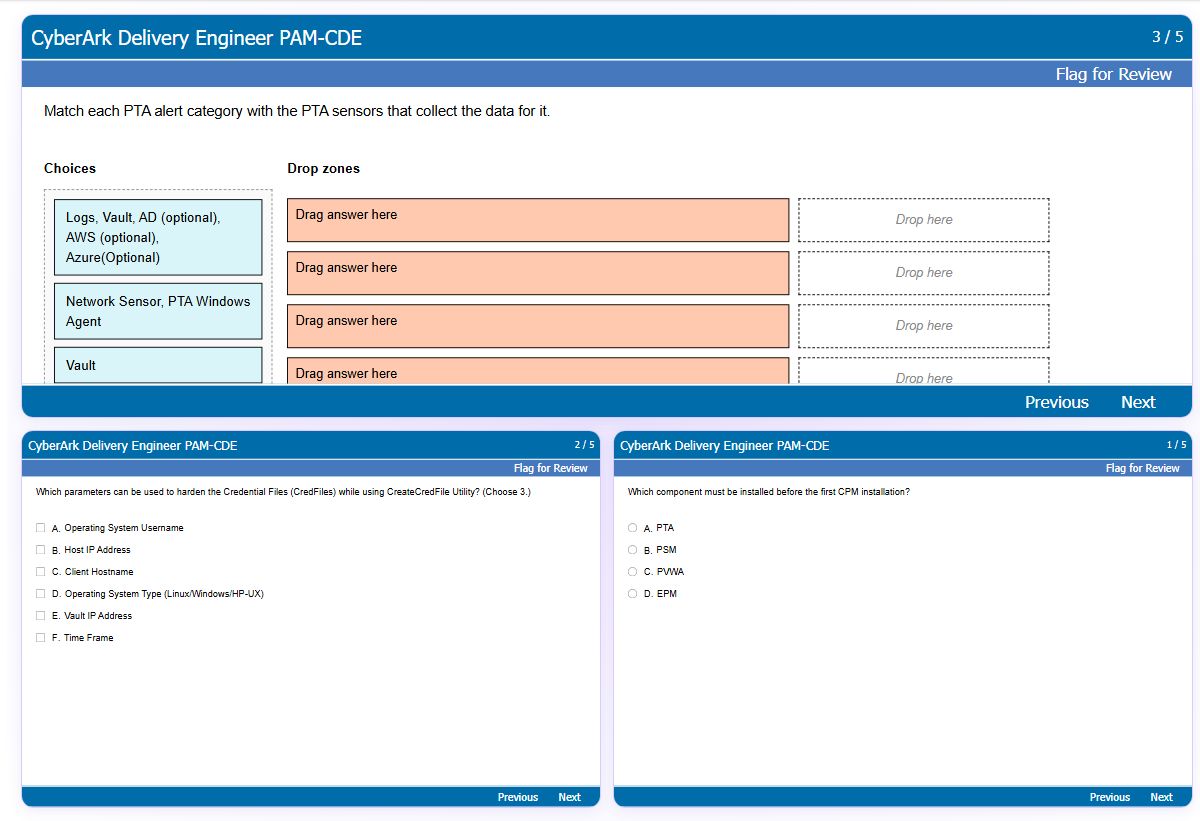Screen dimensions: 1200x821
Task: Click the Choices heading
Action: [x=70, y=168]
